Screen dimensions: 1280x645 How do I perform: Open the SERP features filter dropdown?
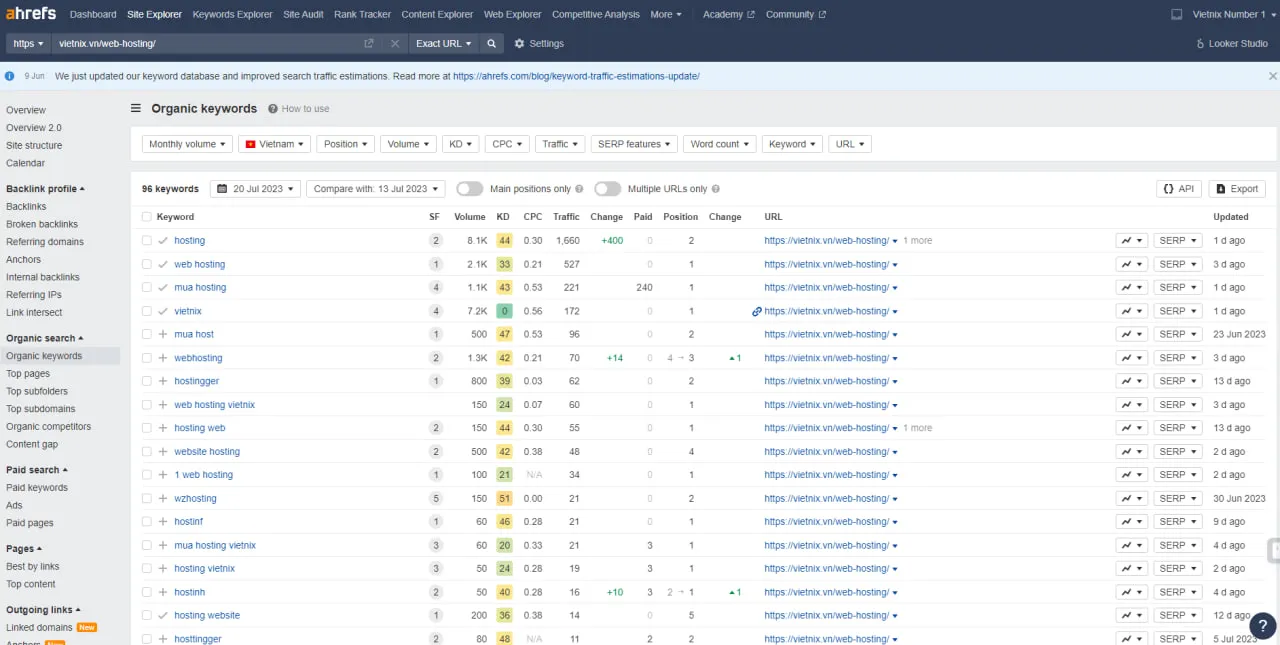pos(634,144)
